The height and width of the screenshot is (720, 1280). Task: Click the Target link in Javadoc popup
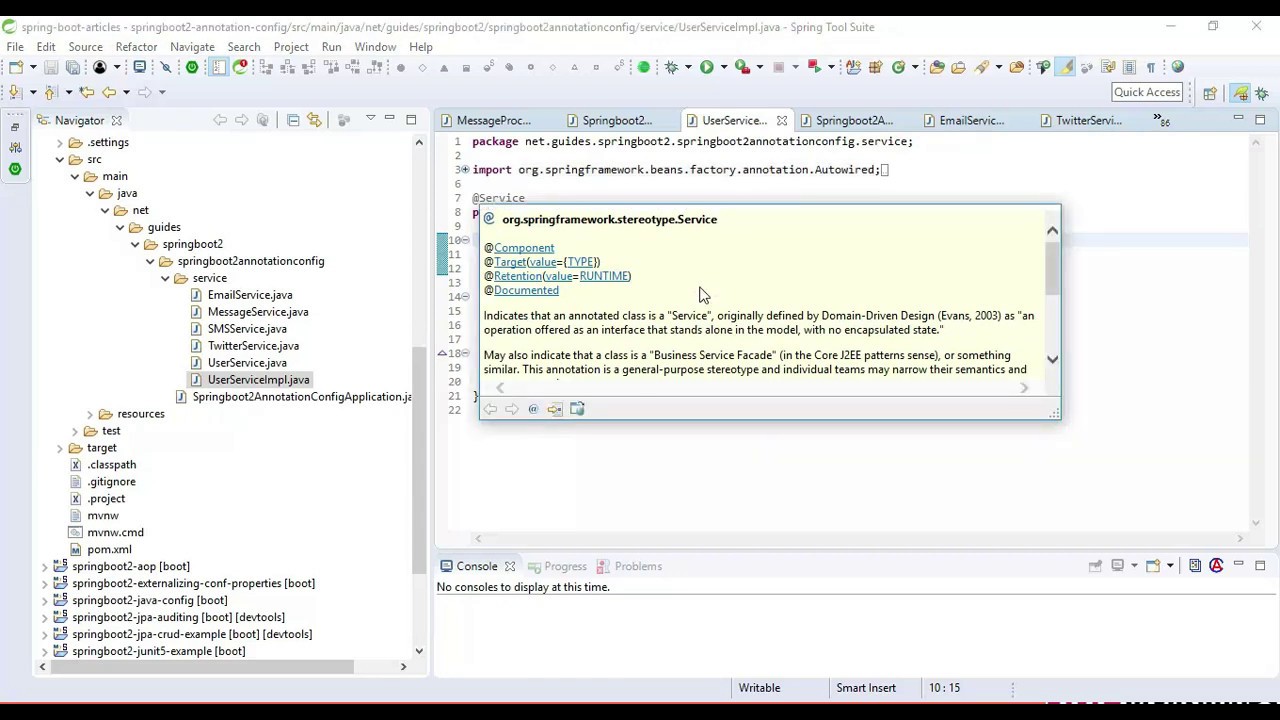[509, 262]
